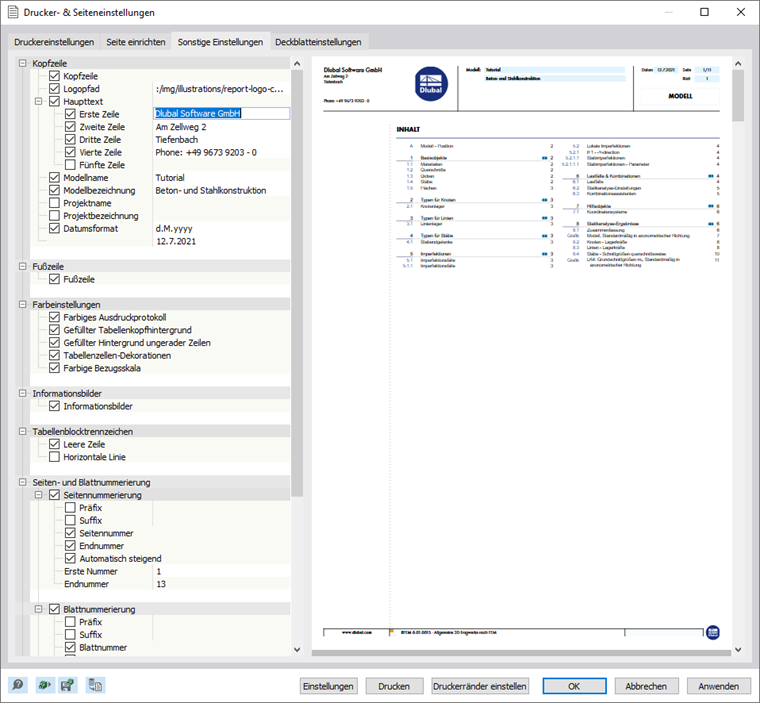Click the Einstellungen button
760x703 pixels.
pos(329,686)
